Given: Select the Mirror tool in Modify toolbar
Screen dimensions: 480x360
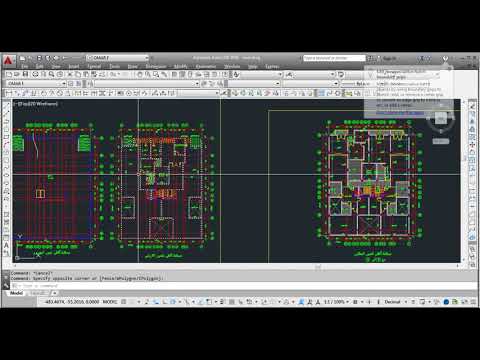Looking at the screenshot, I should 472,122.
